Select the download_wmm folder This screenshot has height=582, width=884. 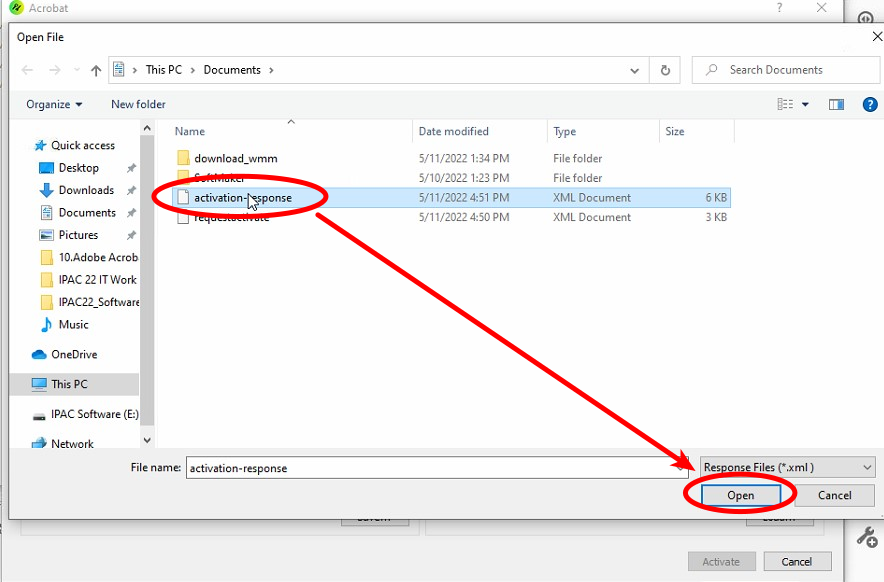point(235,158)
